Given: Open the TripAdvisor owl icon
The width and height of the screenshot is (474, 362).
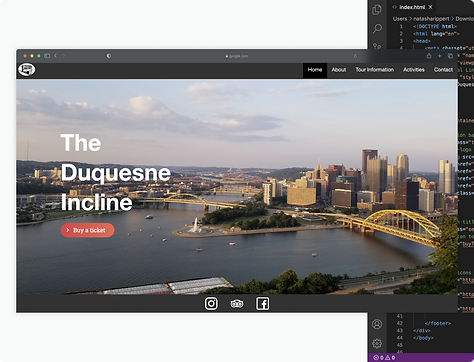Looking at the screenshot, I should click(x=237, y=304).
